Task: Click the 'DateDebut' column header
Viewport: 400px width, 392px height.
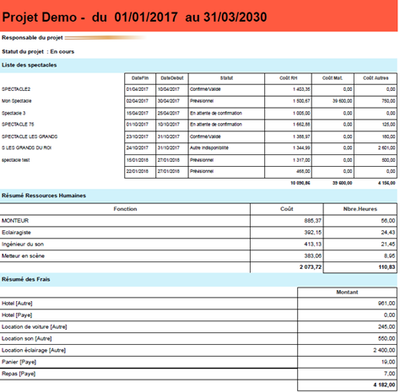Action: coord(172,78)
